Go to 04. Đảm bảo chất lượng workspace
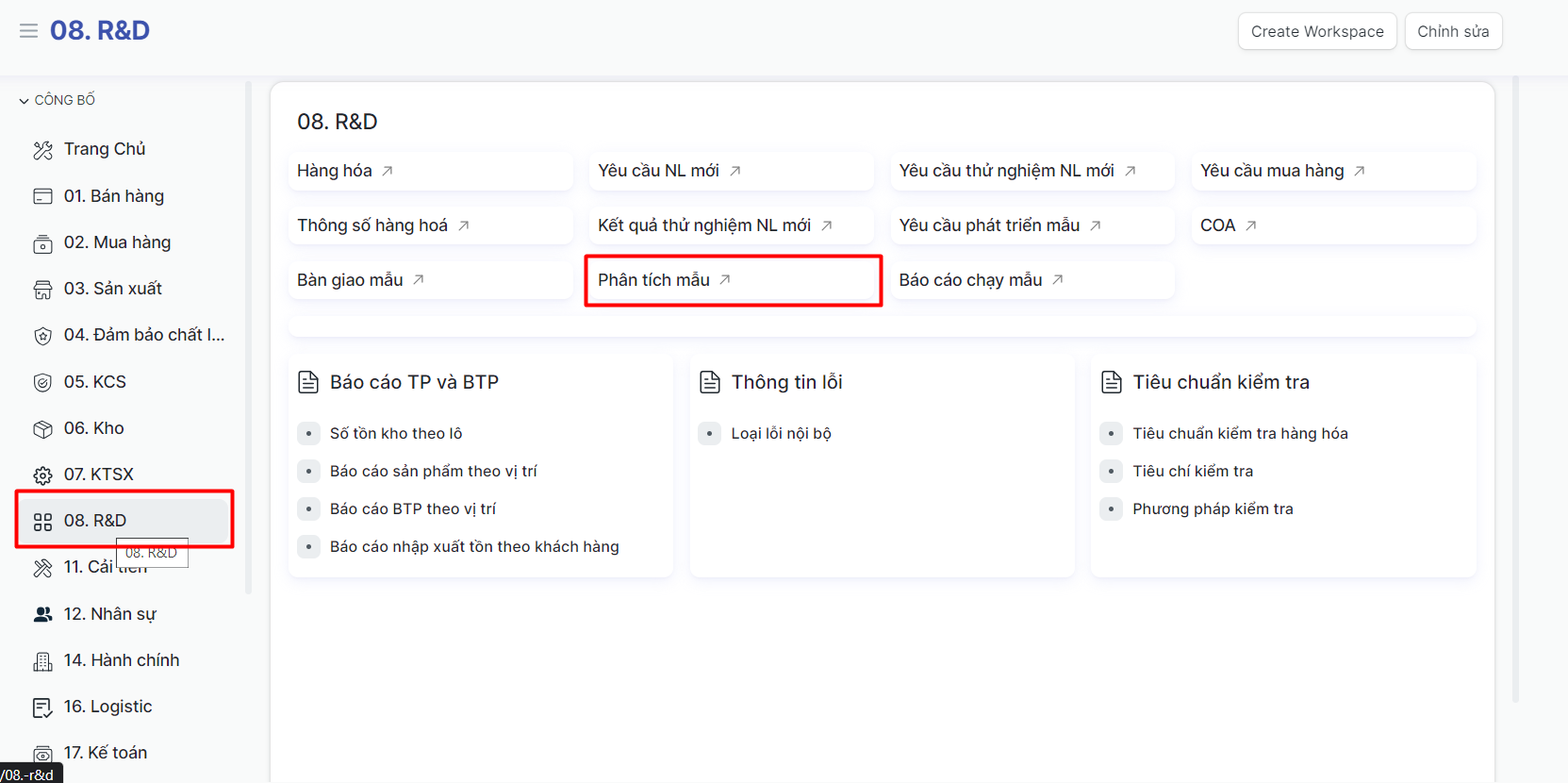The width and height of the screenshot is (1568, 783). tap(143, 335)
